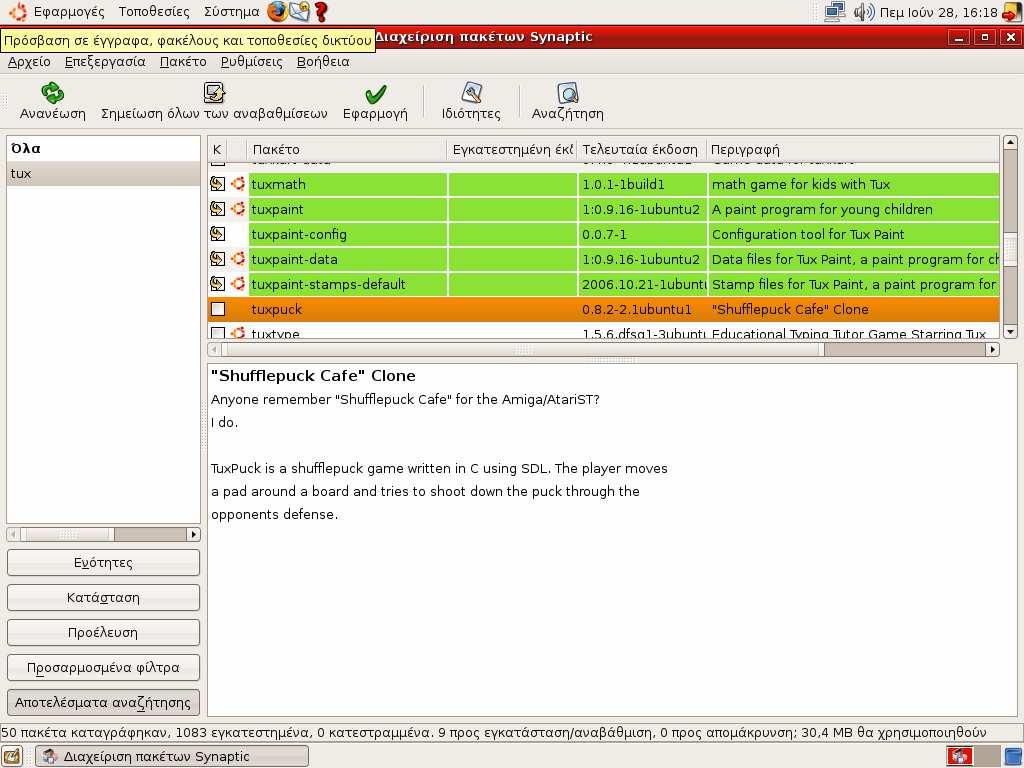Select the tuxpaint-config package name
This screenshot has width=1024, height=768.
coord(299,234)
